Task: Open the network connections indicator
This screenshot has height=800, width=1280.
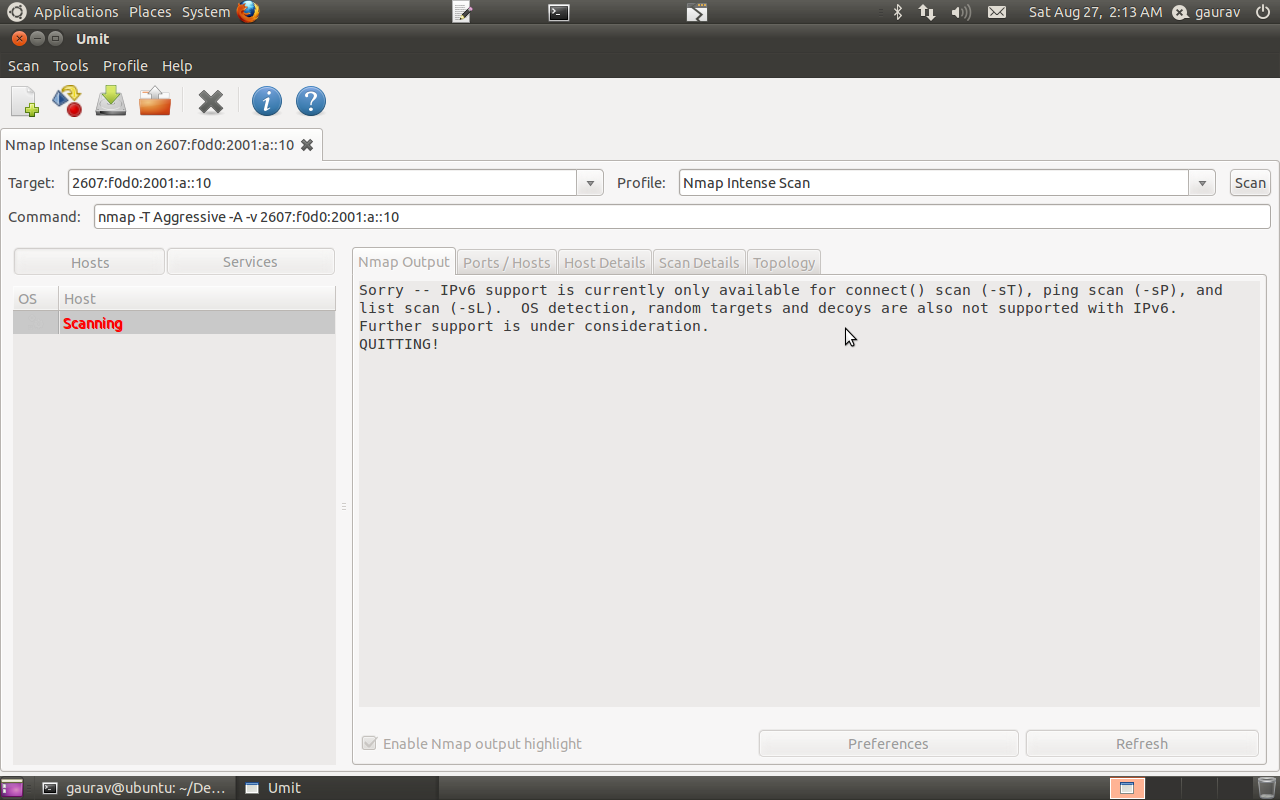Action: click(x=927, y=12)
